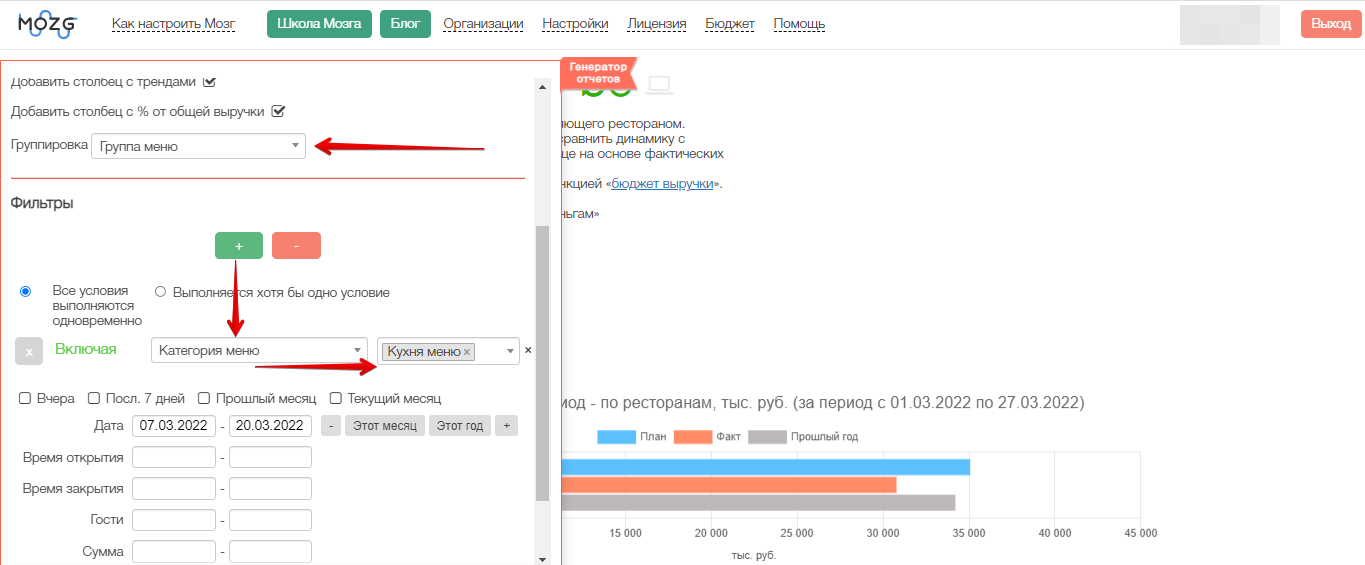Toggle 'Добавить столбец с % от общей выручки' checkbox
Screen dimensions: 1365x565
[x=279, y=112]
